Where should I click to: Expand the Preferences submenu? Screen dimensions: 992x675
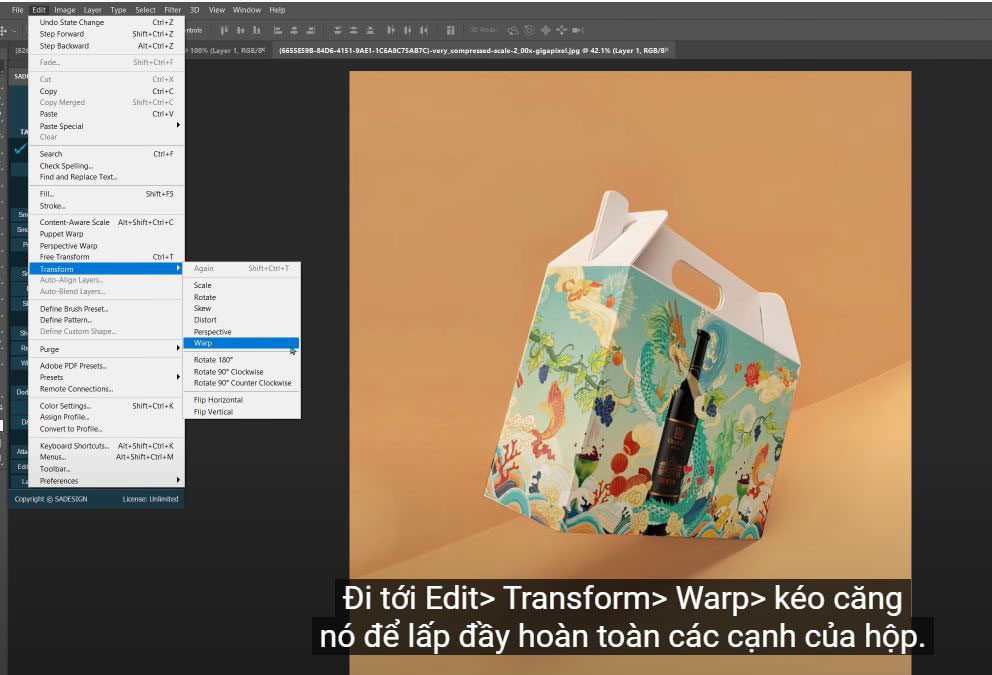pos(106,481)
